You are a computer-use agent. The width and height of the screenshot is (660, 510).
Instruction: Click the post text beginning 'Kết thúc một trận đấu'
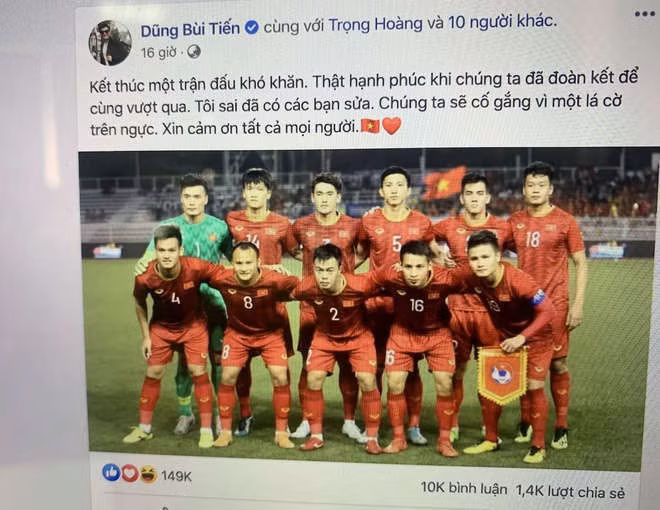[364, 104]
